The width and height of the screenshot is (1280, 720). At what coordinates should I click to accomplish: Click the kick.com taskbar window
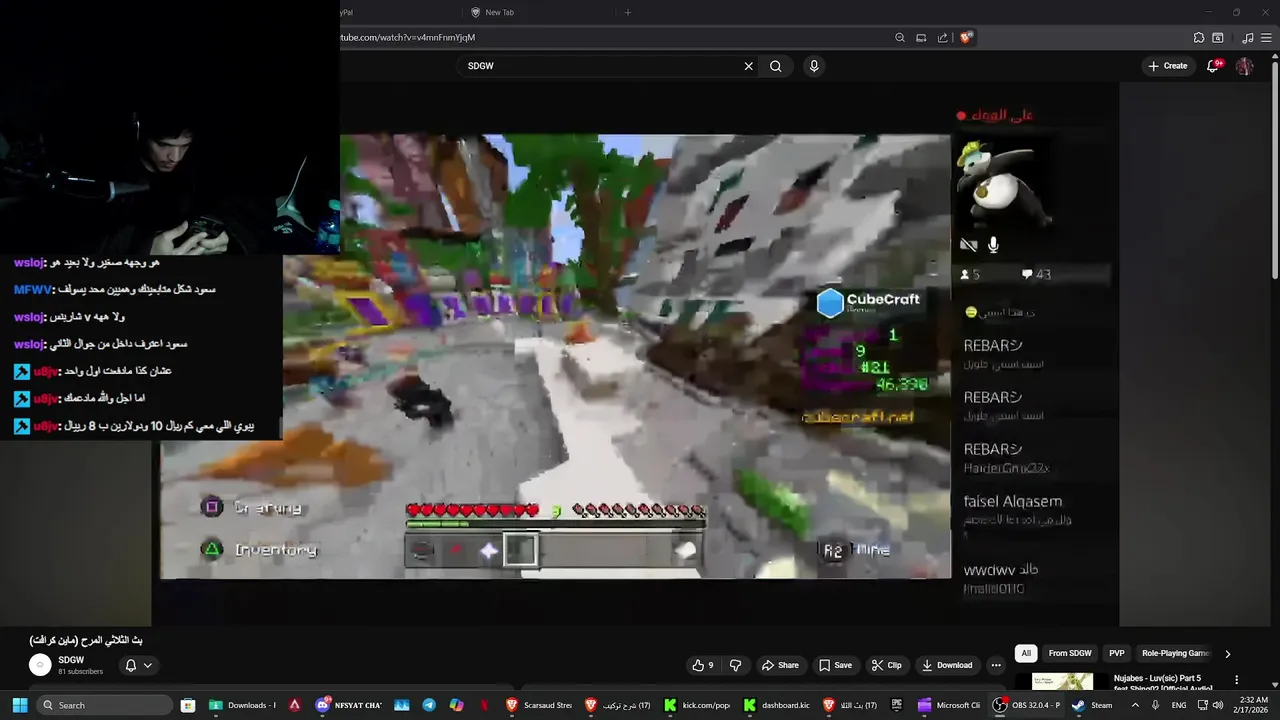point(697,705)
